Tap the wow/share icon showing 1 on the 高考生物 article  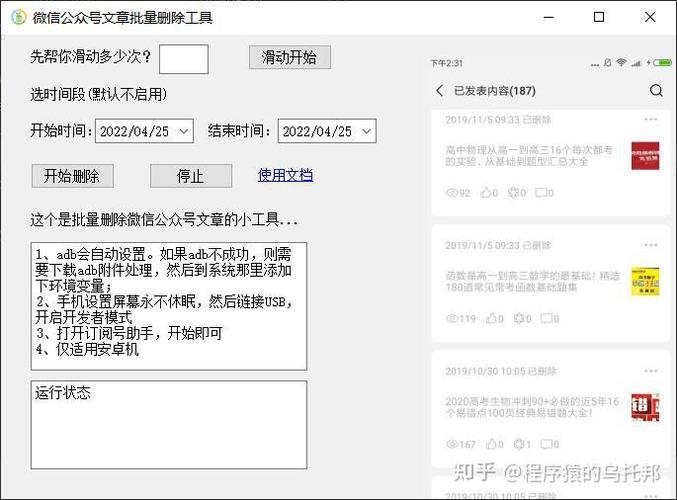pos(519,443)
